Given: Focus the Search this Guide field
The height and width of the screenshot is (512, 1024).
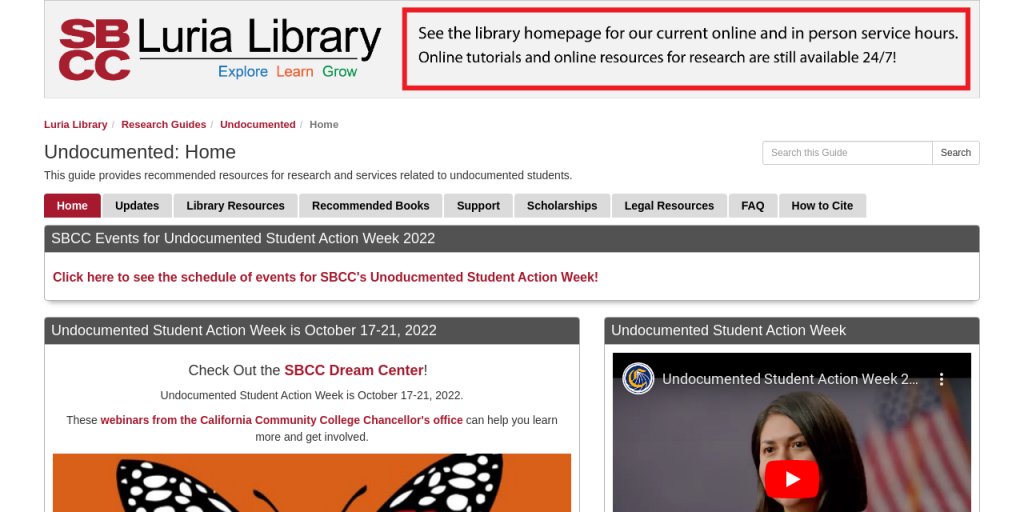Looking at the screenshot, I should [x=847, y=153].
